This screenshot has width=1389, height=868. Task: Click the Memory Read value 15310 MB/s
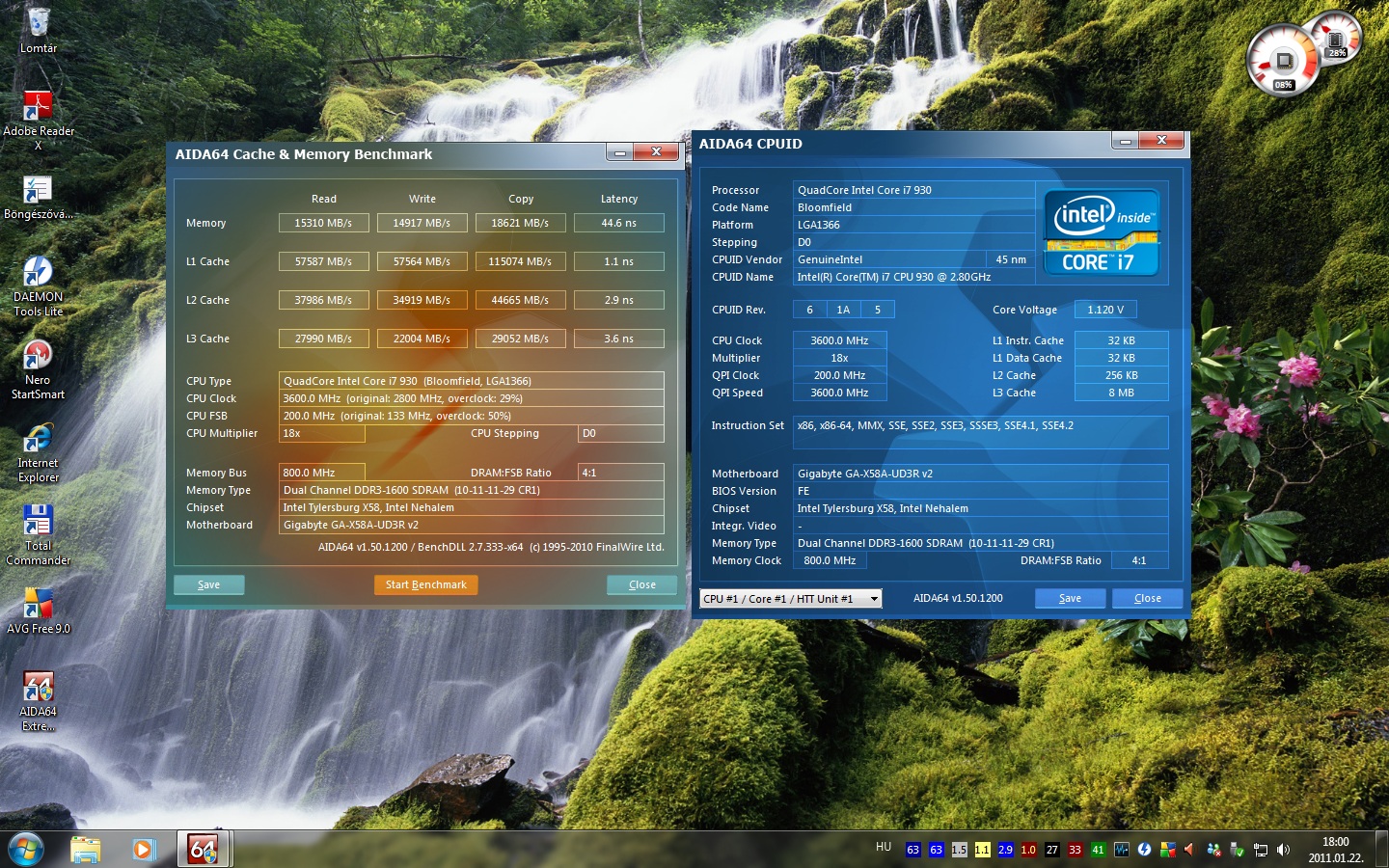323,223
